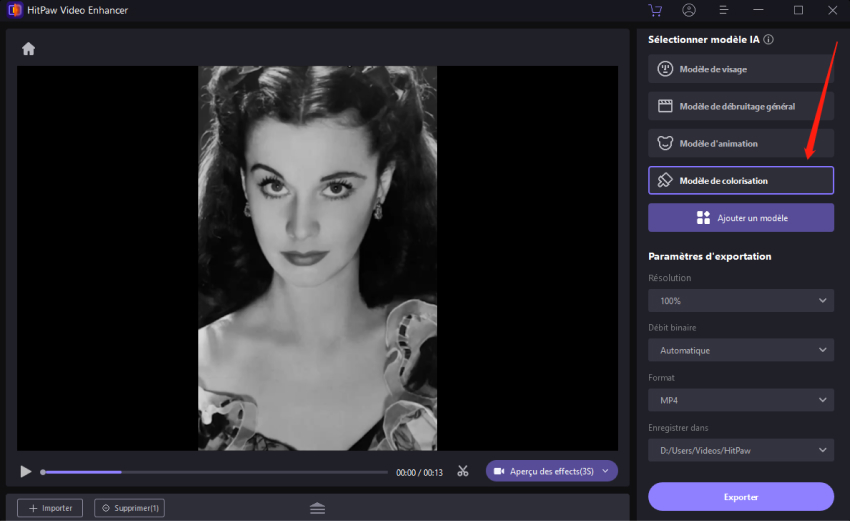Select Modèle de visage

[x=740, y=69]
